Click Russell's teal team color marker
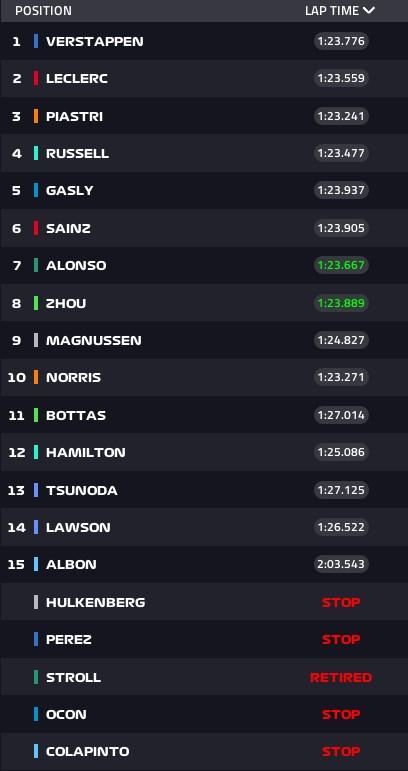408x771 pixels. [x=36, y=153]
